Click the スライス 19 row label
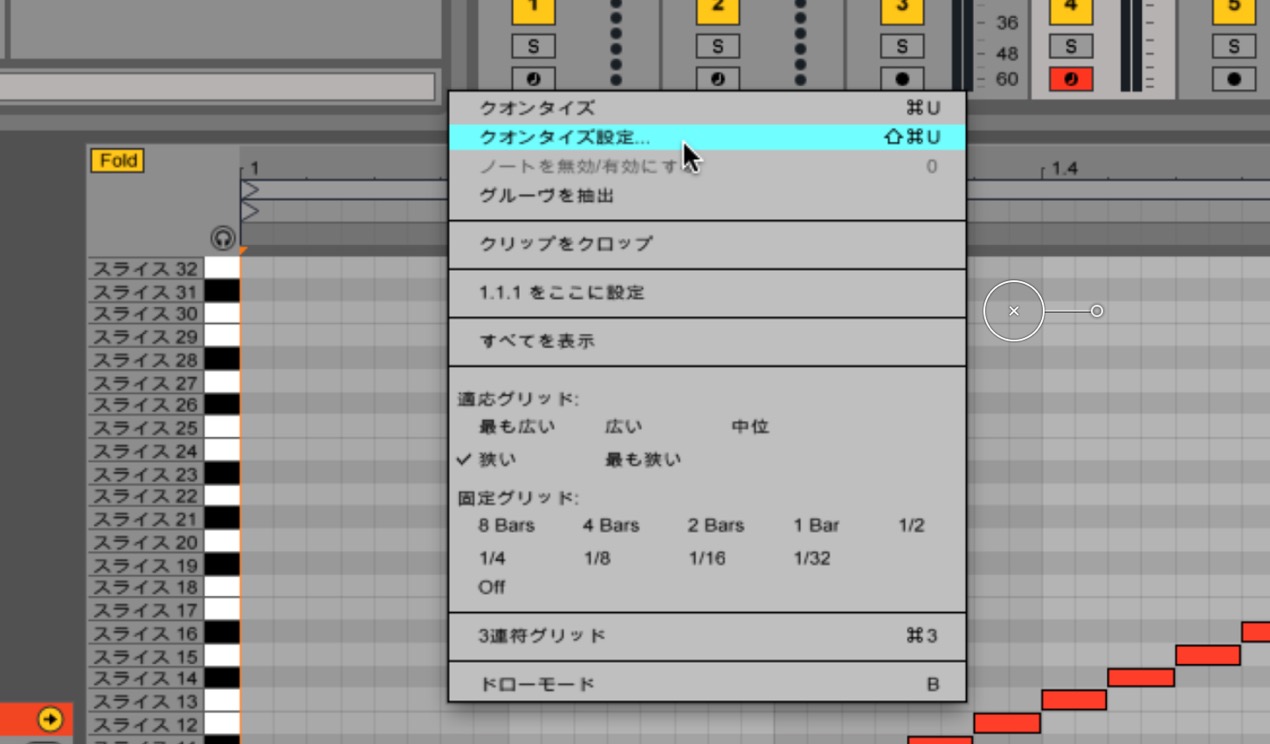This screenshot has height=744, width=1270. pyautogui.click(x=146, y=565)
